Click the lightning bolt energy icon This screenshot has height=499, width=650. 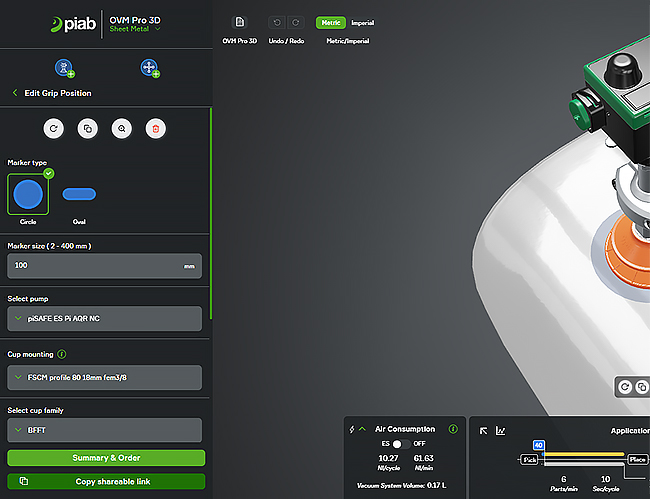(352, 429)
